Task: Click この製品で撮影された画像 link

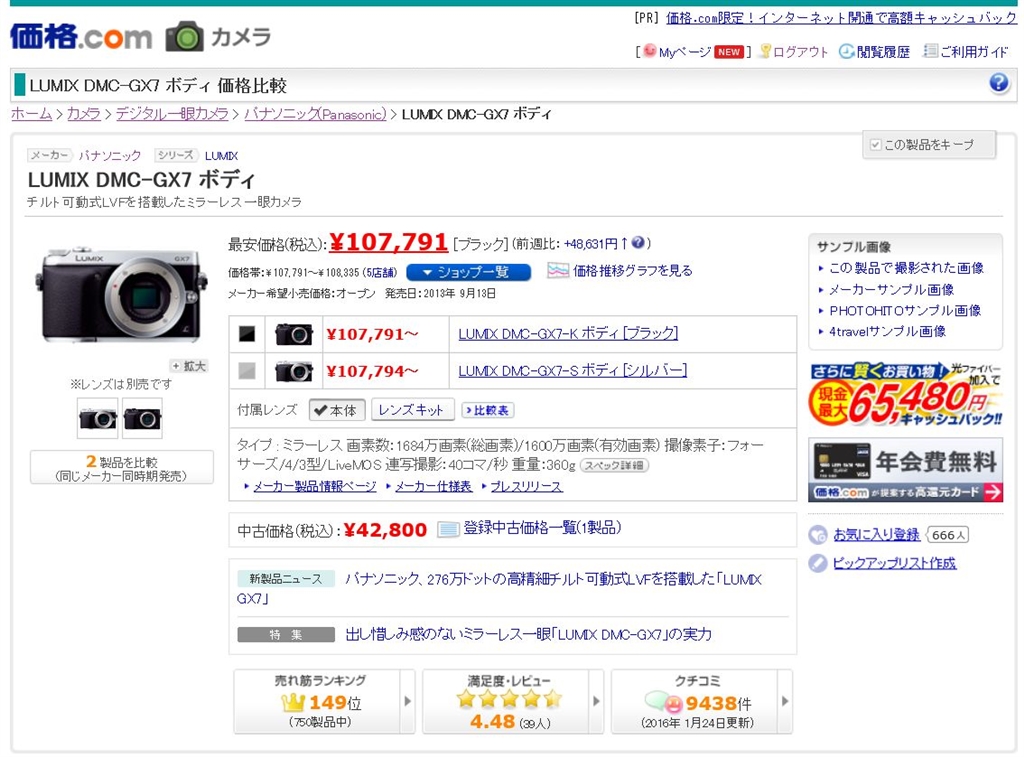Action: (906, 268)
